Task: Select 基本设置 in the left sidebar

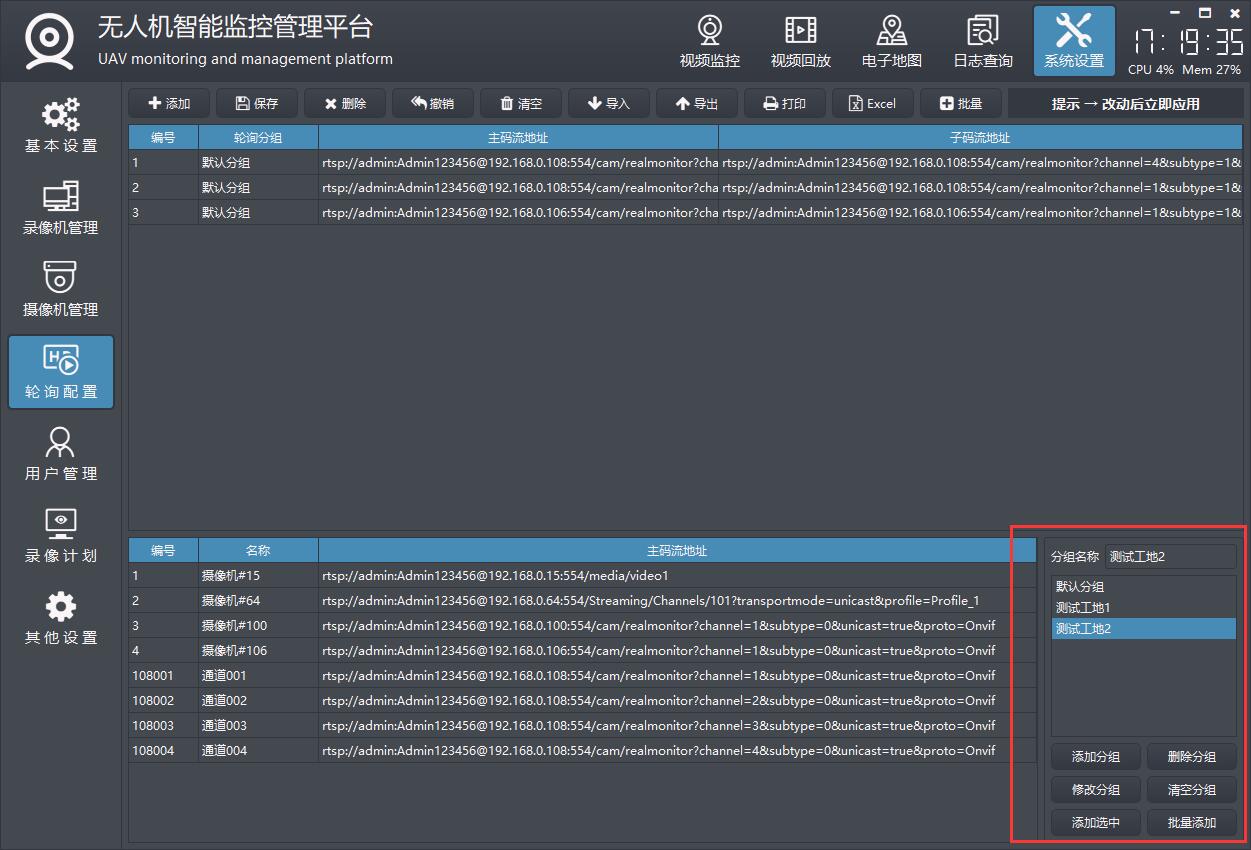Action: 61,126
